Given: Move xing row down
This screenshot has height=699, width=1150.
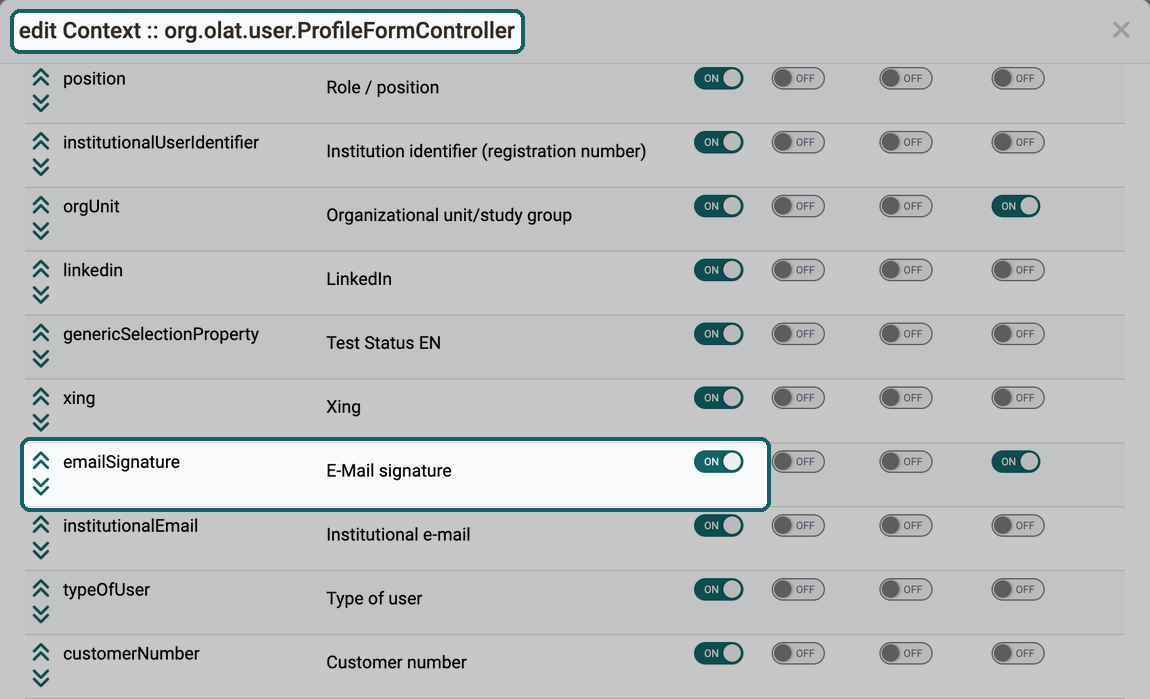Looking at the screenshot, I should click(x=40, y=422).
